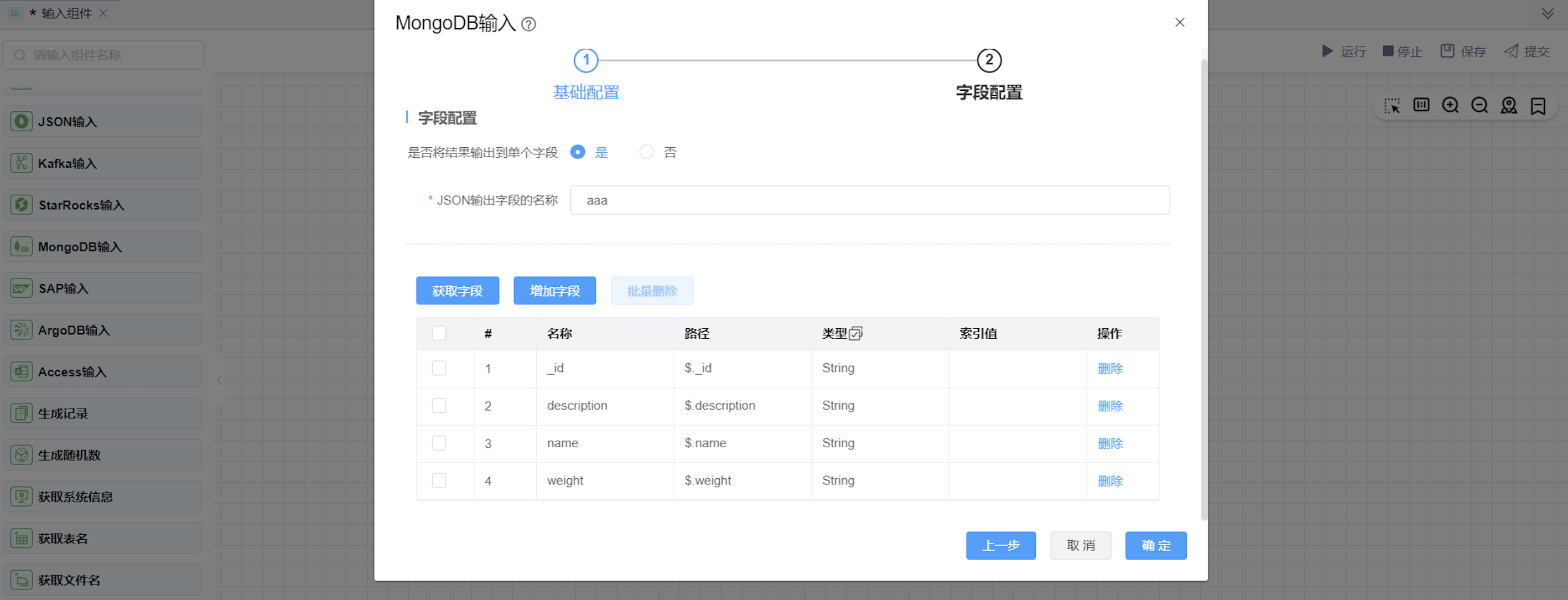Click the 保存 save icon in toolbar

[1447, 51]
